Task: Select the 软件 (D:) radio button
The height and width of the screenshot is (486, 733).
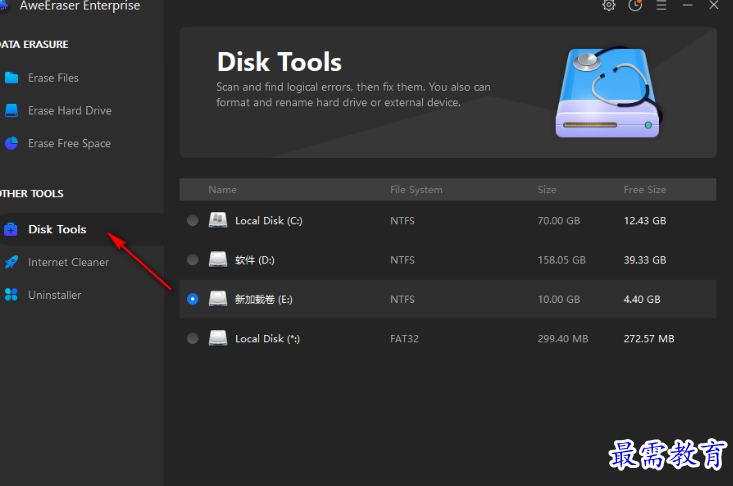Action: point(193,260)
